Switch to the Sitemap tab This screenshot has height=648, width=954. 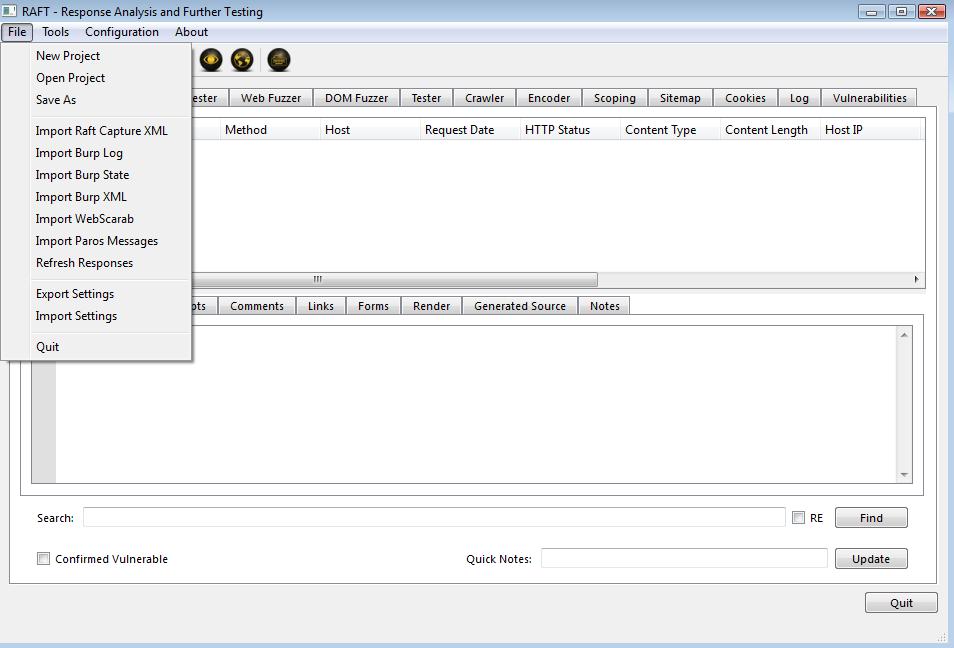coord(680,98)
